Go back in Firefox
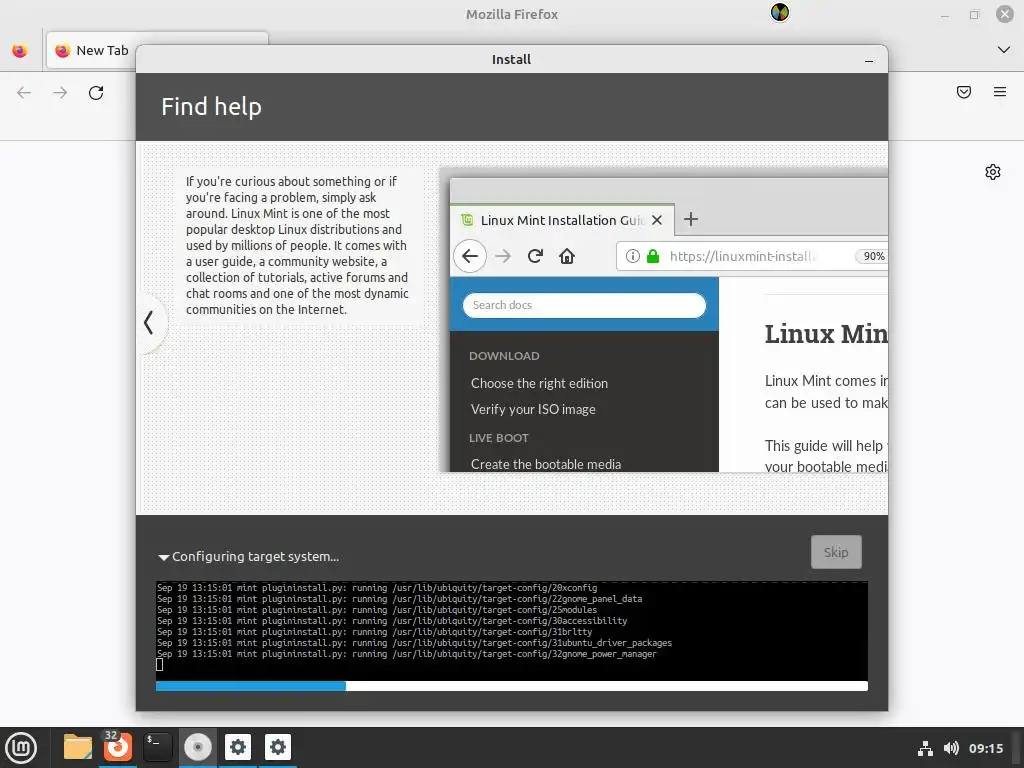This screenshot has height=768, width=1024. tap(24, 93)
